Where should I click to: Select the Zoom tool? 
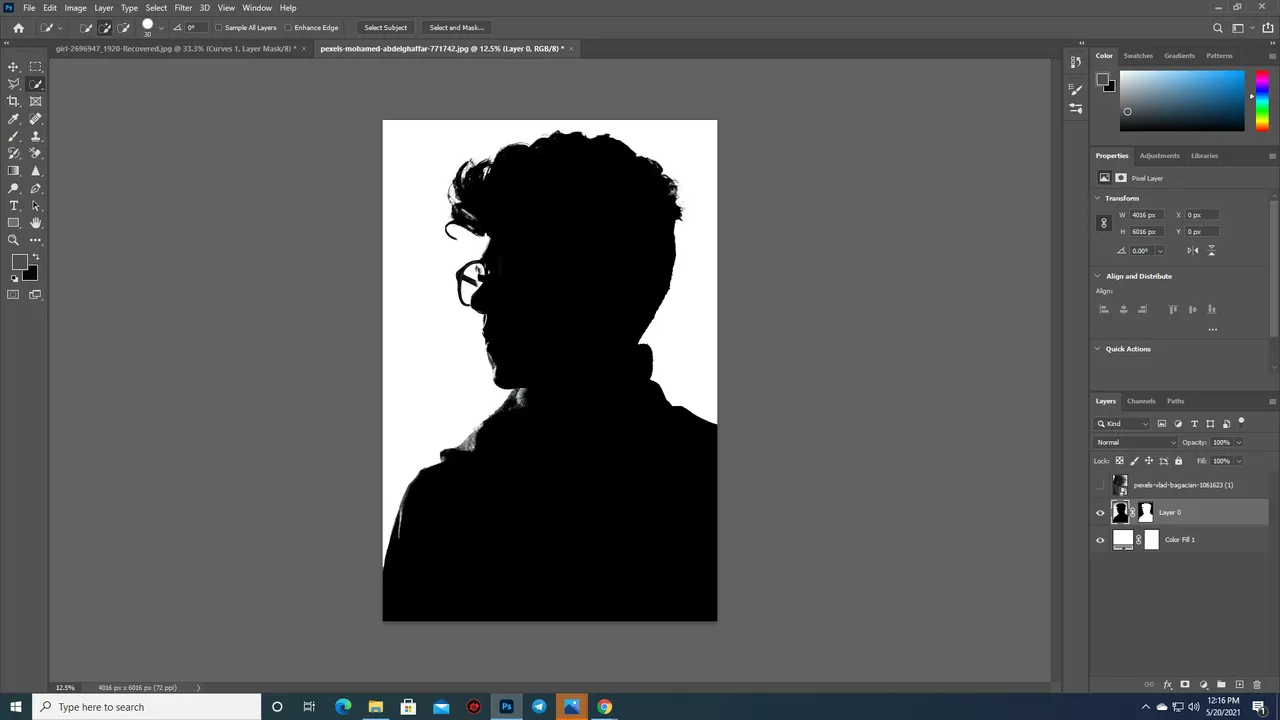[x=14, y=240]
